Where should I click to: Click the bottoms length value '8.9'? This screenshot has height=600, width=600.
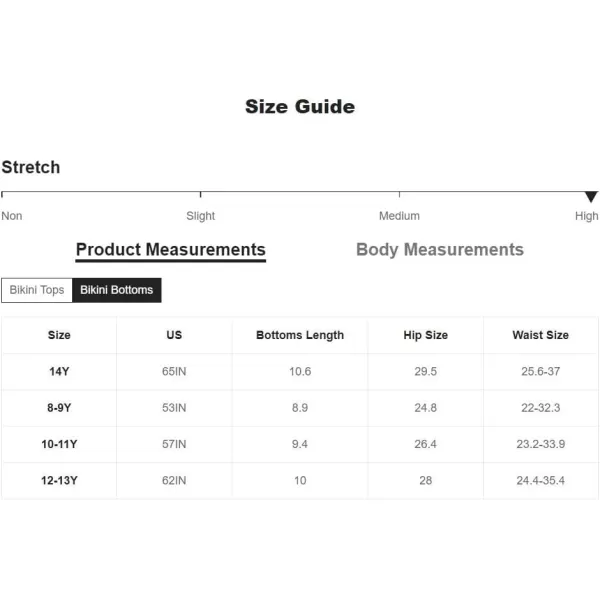point(300,408)
